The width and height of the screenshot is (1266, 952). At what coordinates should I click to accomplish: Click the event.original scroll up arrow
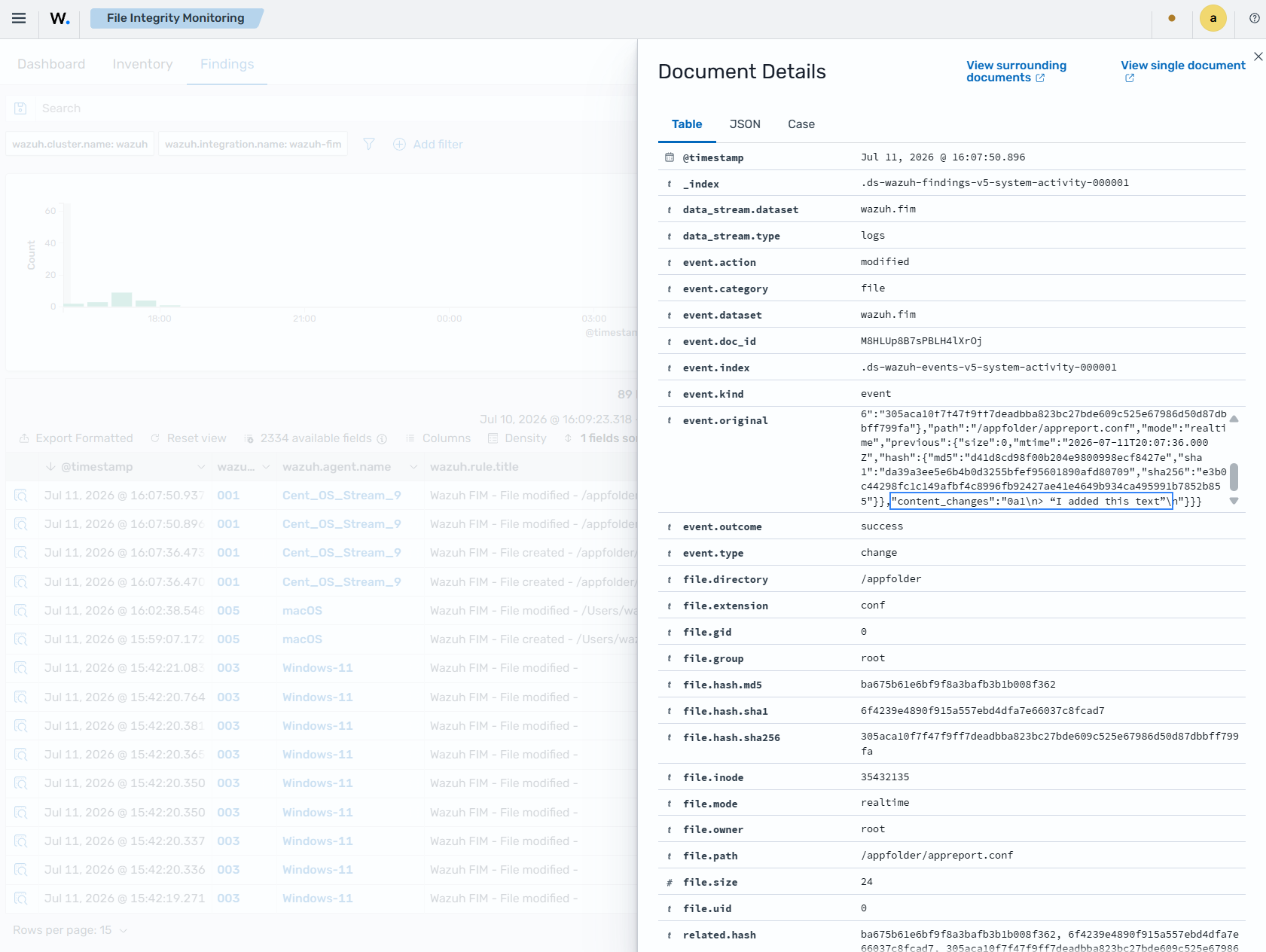pyautogui.click(x=1234, y=419)
